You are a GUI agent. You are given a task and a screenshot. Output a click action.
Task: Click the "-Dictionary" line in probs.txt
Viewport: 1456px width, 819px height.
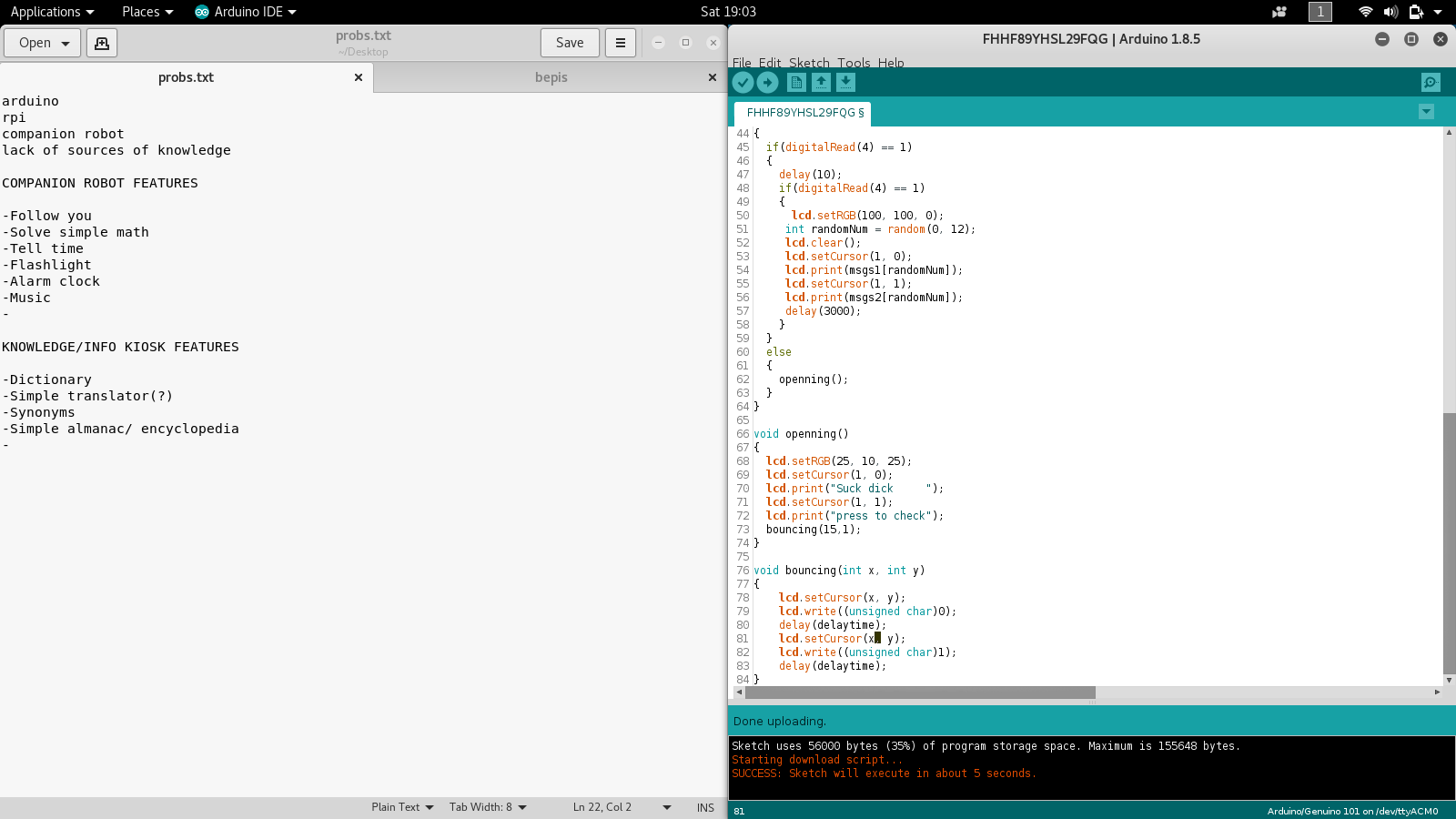(46, 379)
